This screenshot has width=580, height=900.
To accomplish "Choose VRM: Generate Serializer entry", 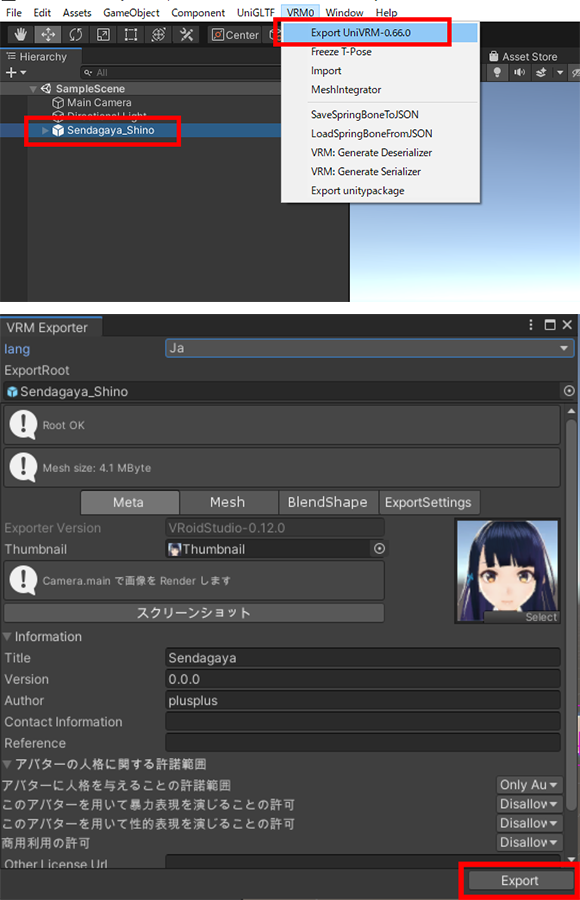I will coord(380,171).
